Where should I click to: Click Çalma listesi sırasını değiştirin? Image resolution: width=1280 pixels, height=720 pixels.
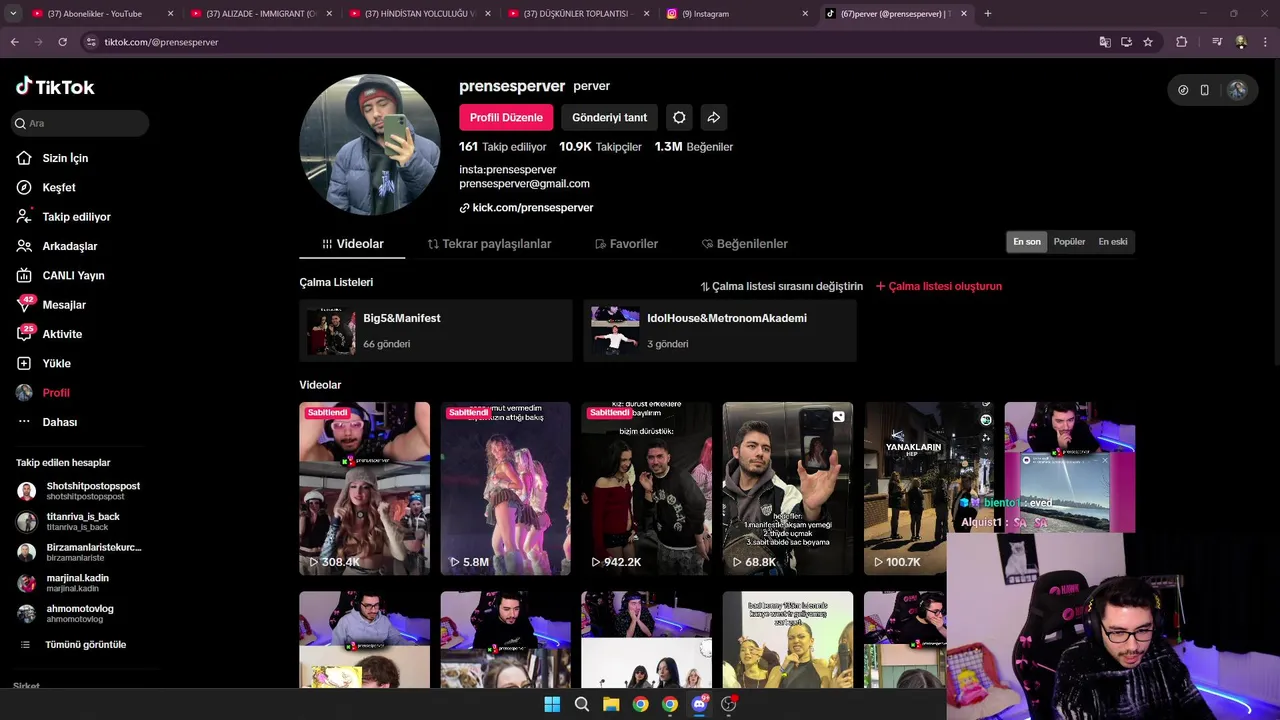pyautogui.click(x=781, y=286)
